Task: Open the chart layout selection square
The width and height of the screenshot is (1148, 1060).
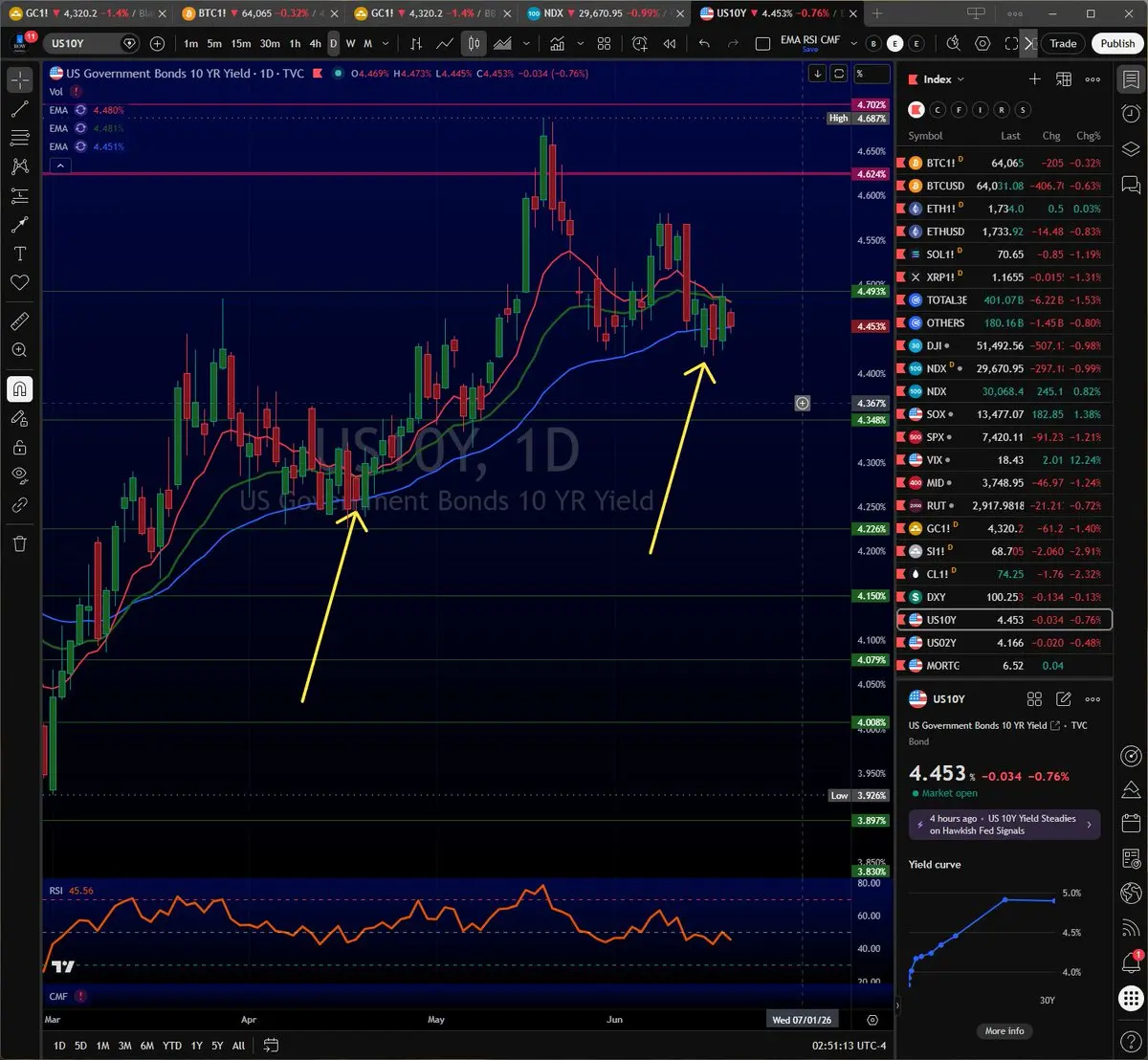Action: pos(762,44)
